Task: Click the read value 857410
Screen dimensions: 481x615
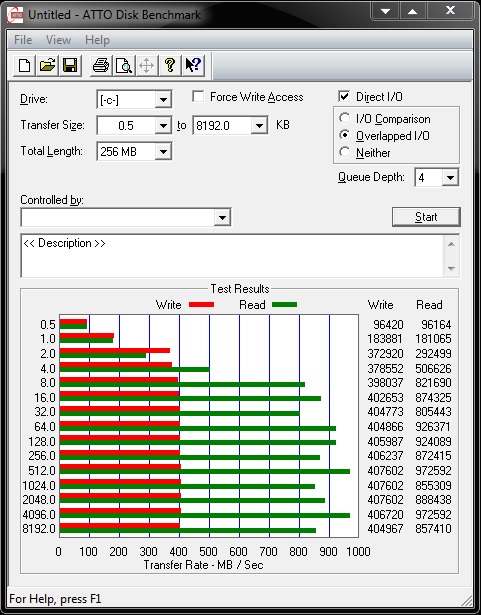Action: pos(433,528)
